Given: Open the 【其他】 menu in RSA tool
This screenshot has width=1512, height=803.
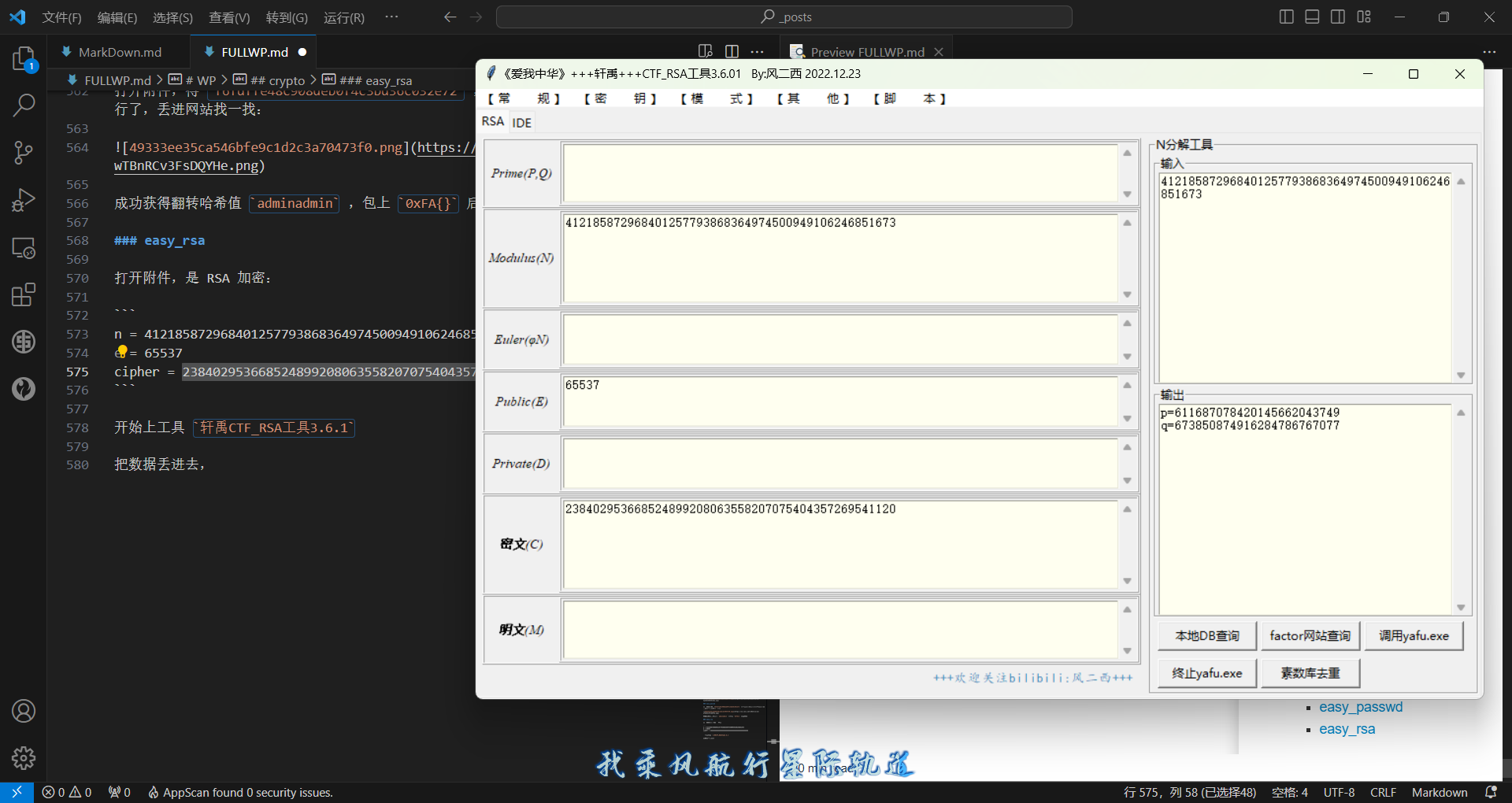Looking at the screenshot, I should pos(813,98).
